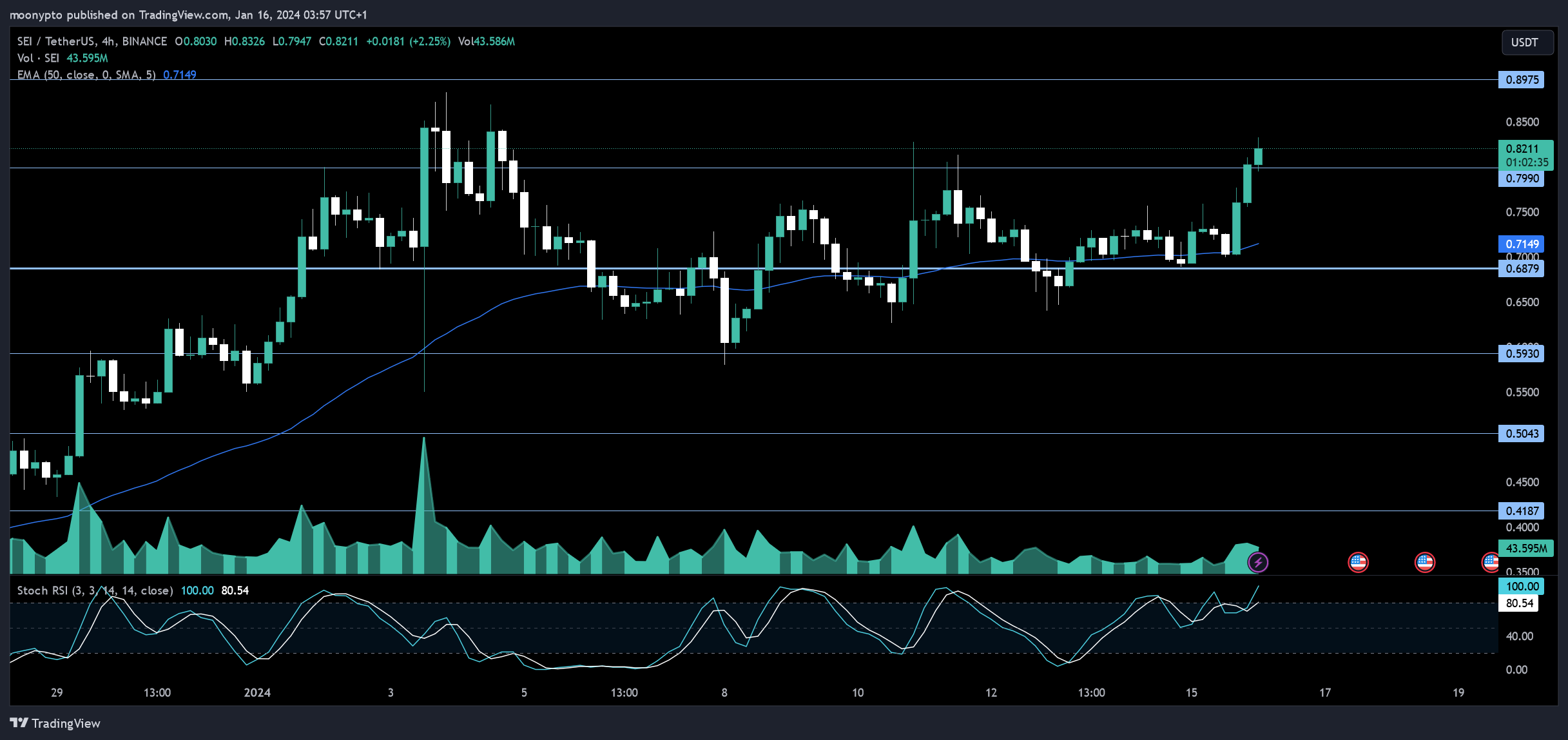Click the Stoch RSI 100.00 axis label
1568x740 pixels.
click(x=1521, y=587)
